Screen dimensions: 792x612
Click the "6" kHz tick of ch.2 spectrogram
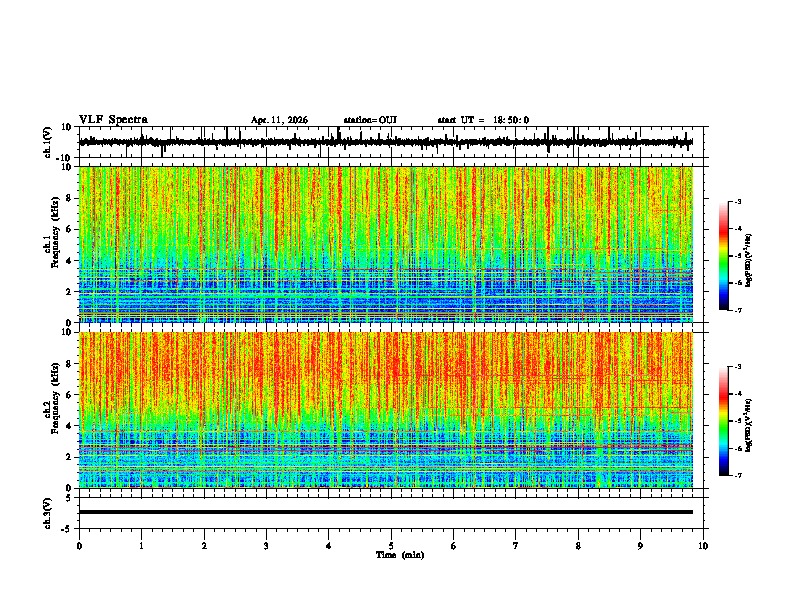(70, 394)
